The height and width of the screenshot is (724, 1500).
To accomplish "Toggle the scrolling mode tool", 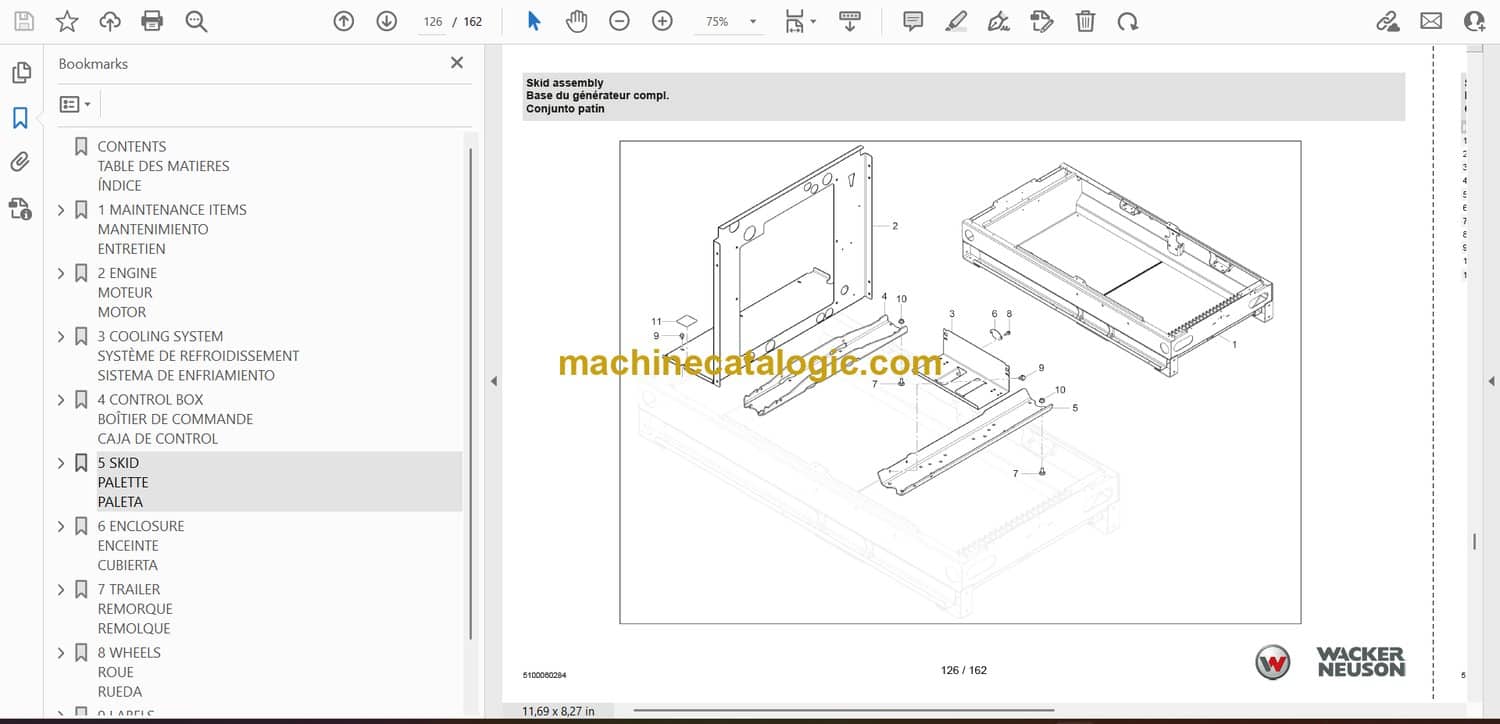I will 850,21.
